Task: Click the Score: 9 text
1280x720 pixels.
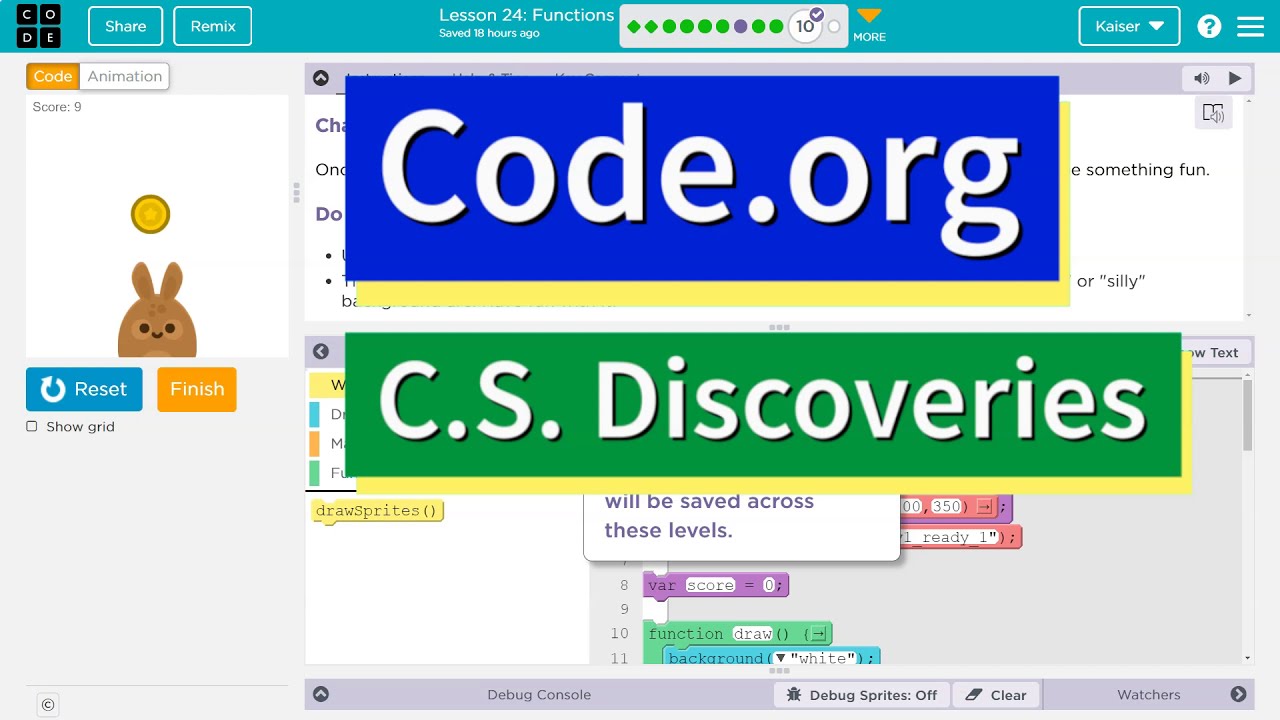Action: (x=57, y=107)
